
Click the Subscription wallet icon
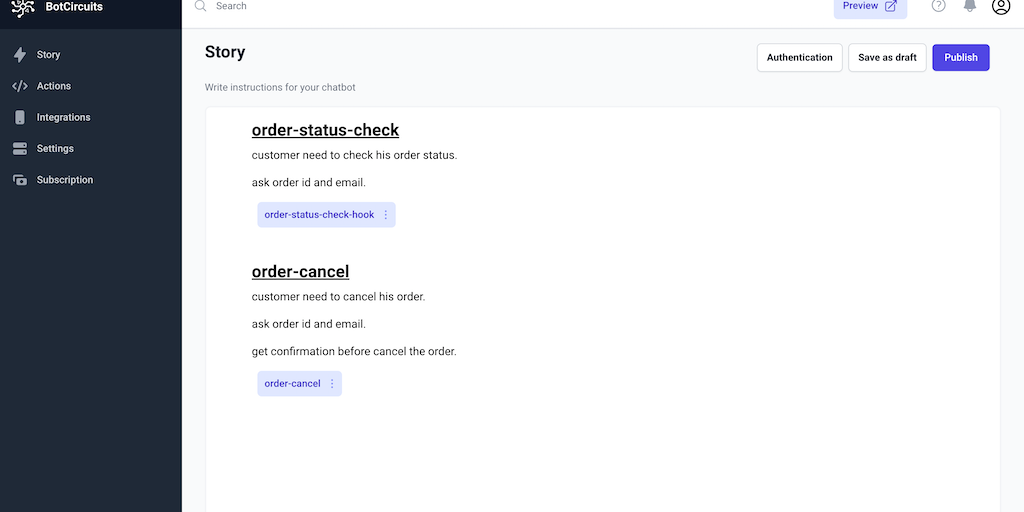(20, 180)
